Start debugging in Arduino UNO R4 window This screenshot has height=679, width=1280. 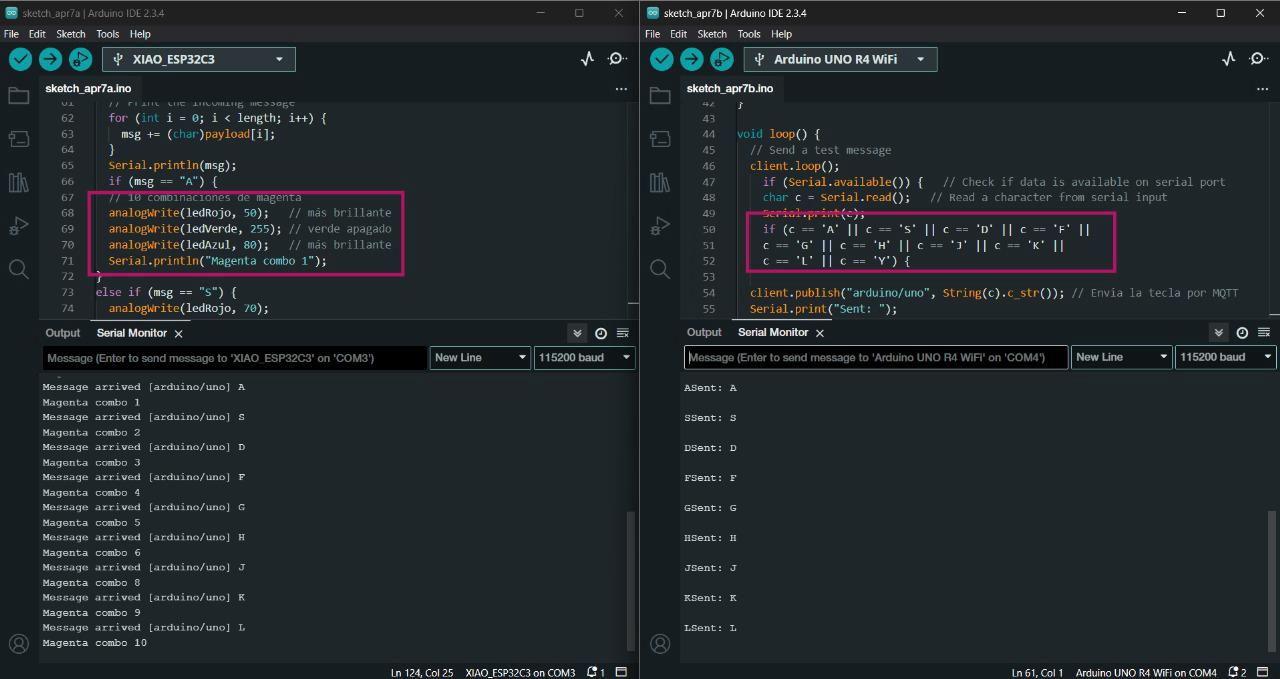721,59
